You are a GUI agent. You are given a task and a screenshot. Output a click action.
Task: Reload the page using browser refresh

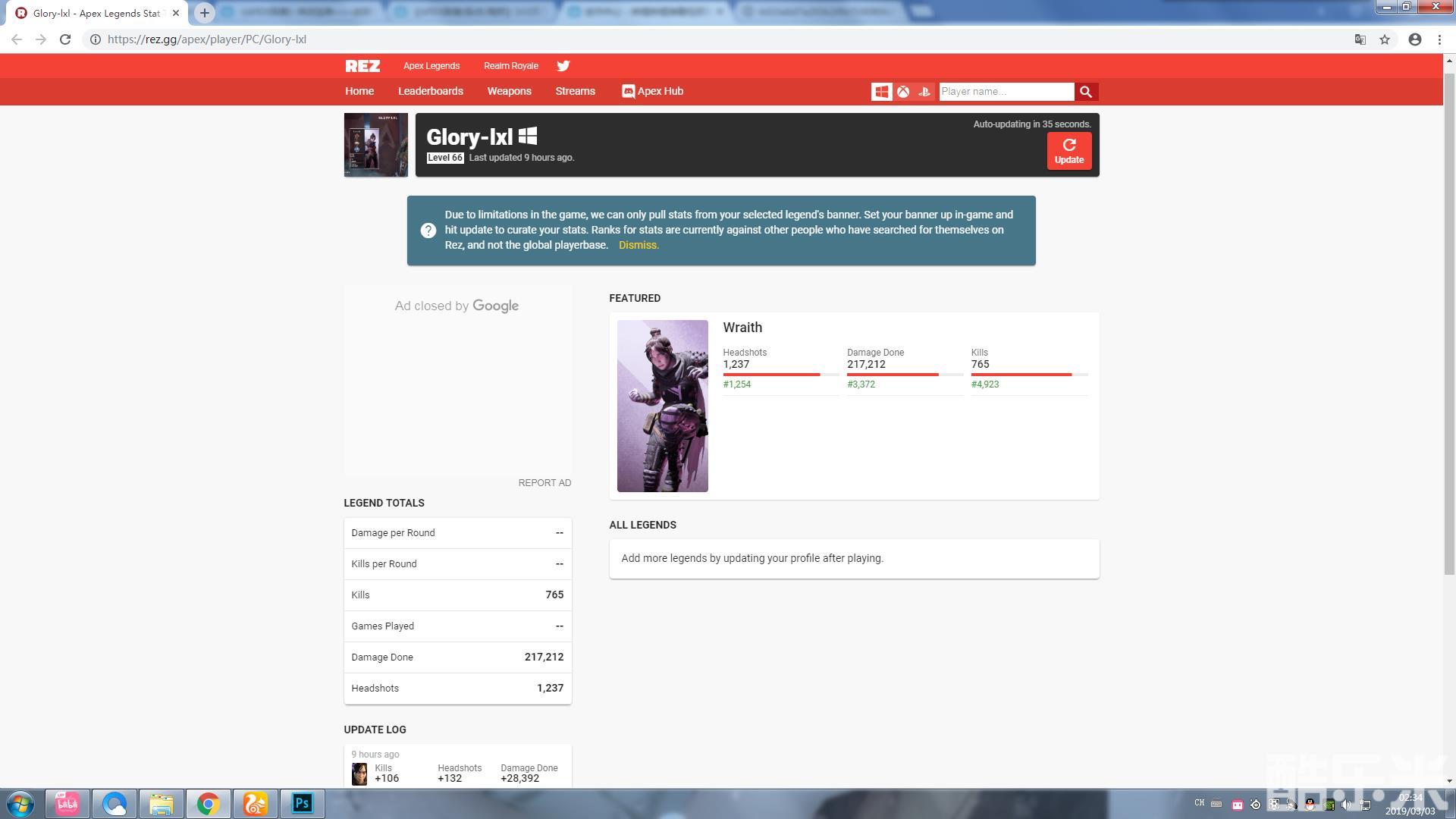click(65, 39)
